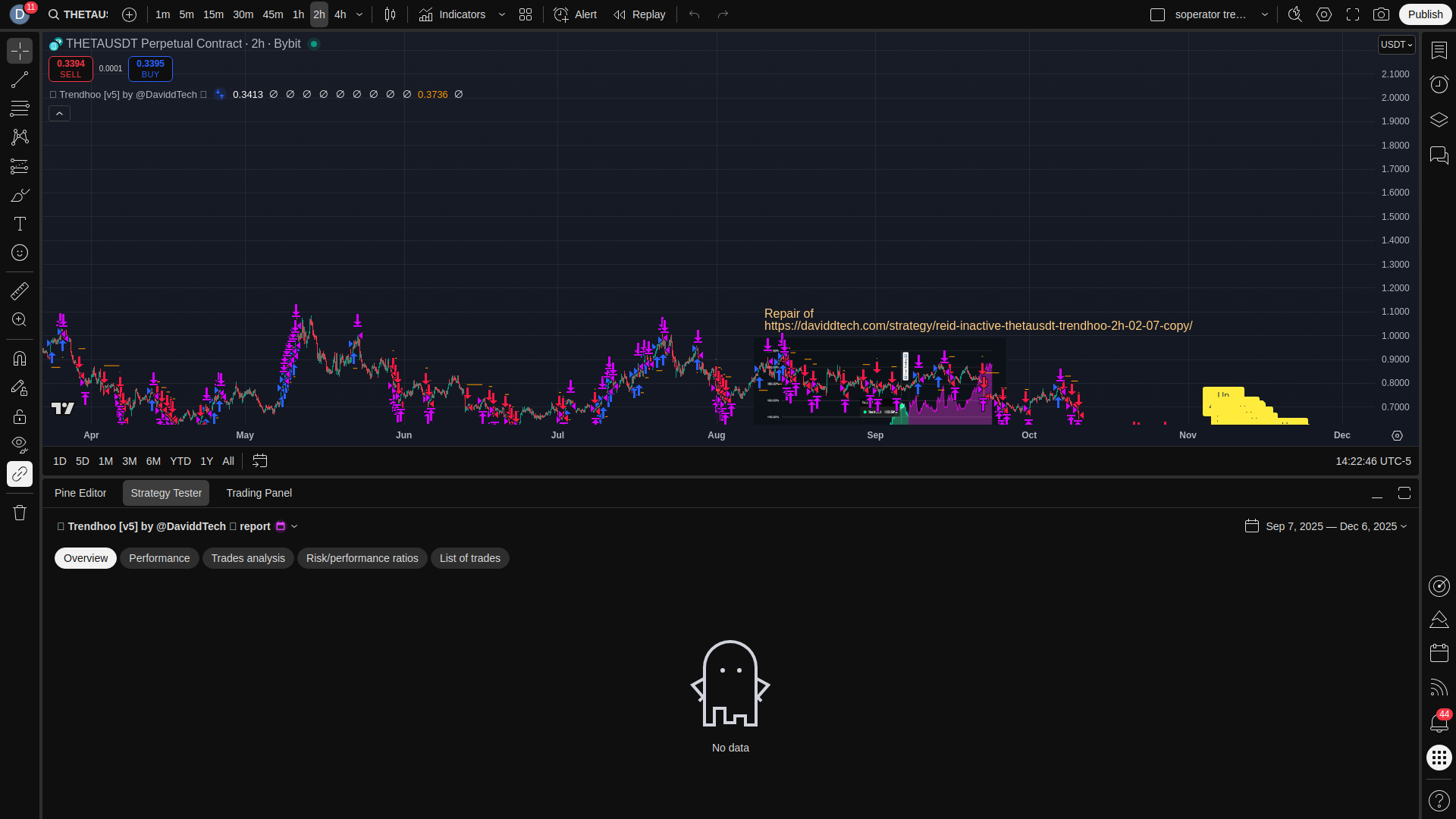This screenshot has height=819, width=1456.
Task: Open the List of trades tab
Action: click(469, 558)
